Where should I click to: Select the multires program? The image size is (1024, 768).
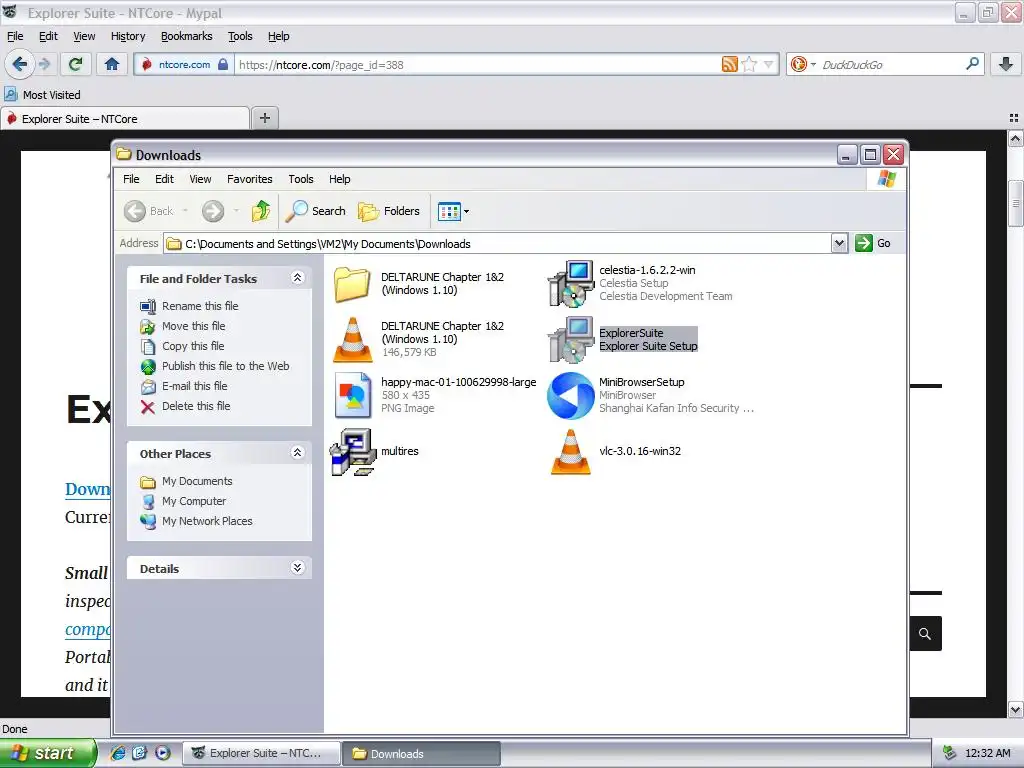[375, 451]
